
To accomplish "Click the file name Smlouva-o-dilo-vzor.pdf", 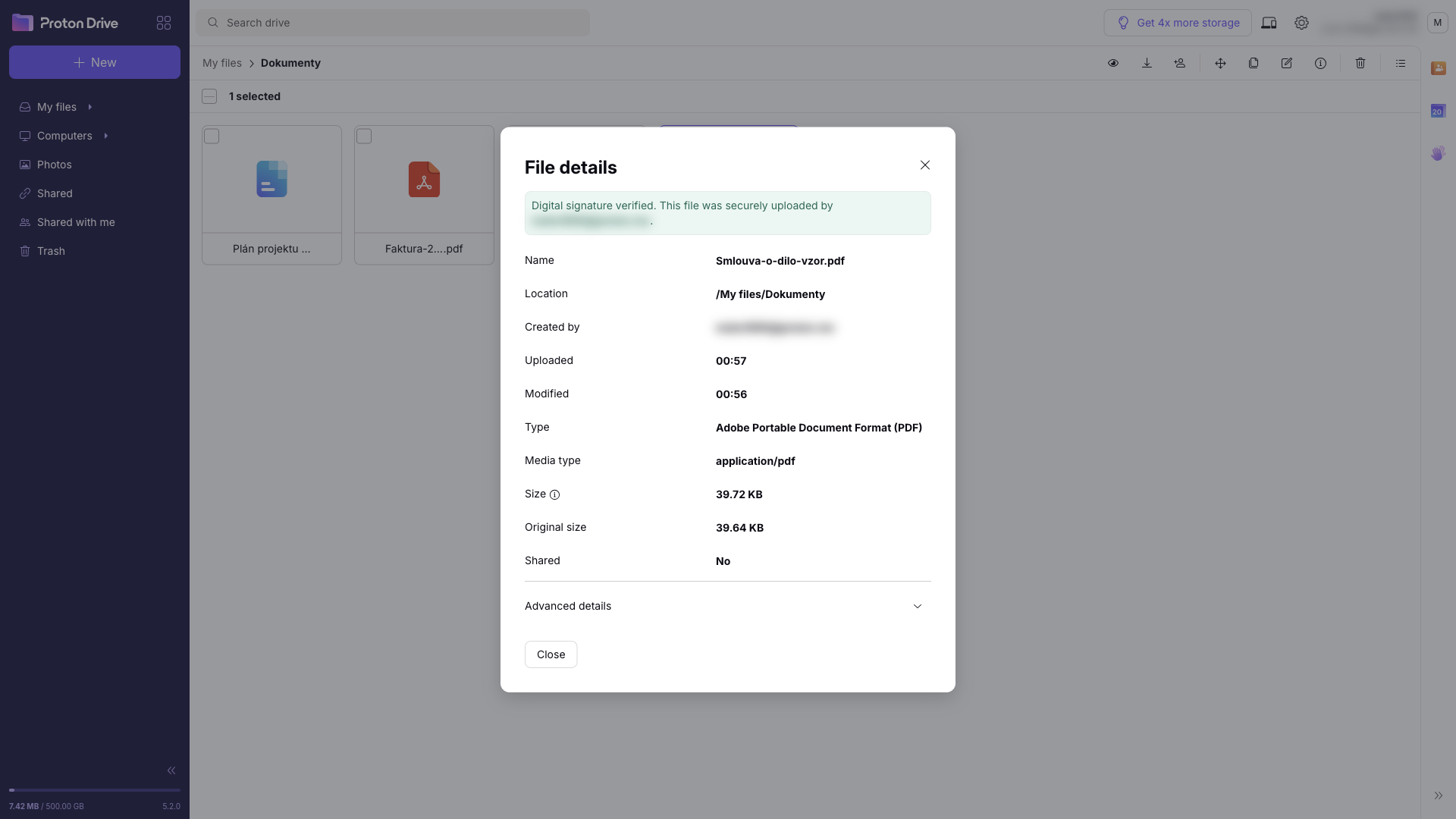I will tap(780, 261).
